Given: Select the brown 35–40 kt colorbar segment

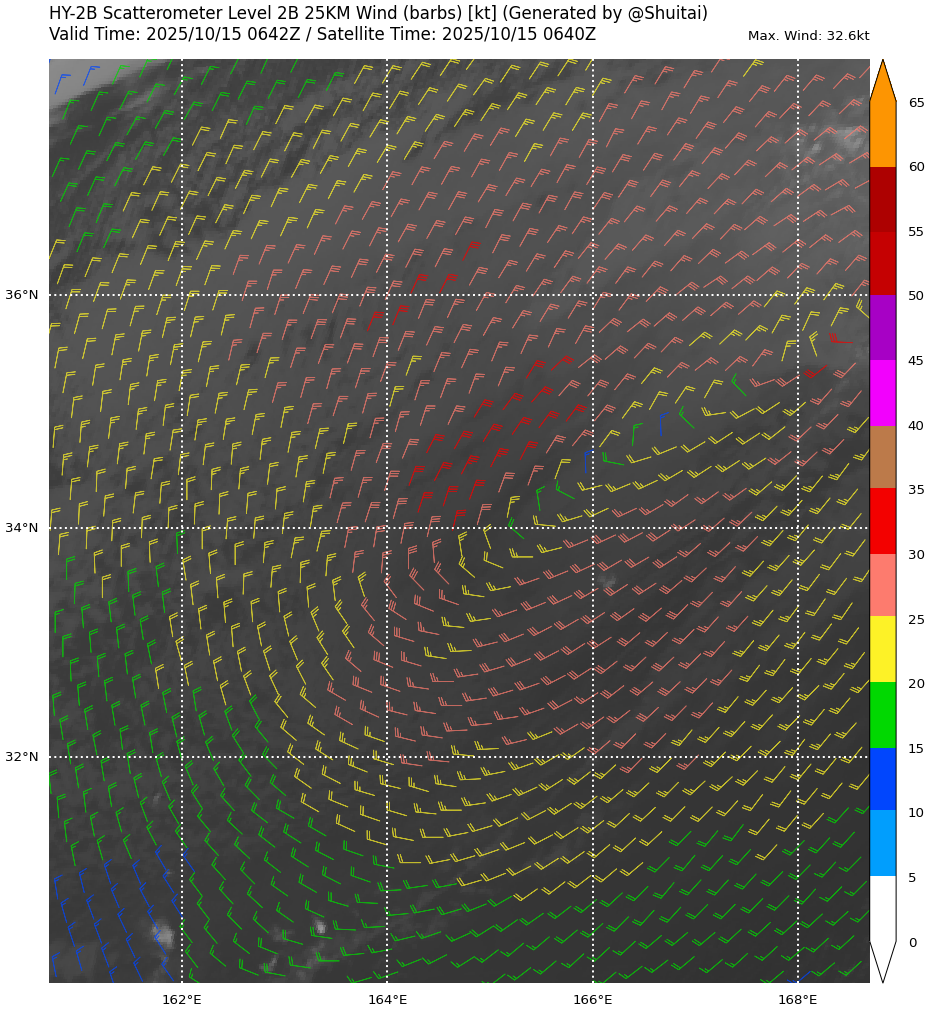Looking at the screenshot, I should tap(882, 457).
